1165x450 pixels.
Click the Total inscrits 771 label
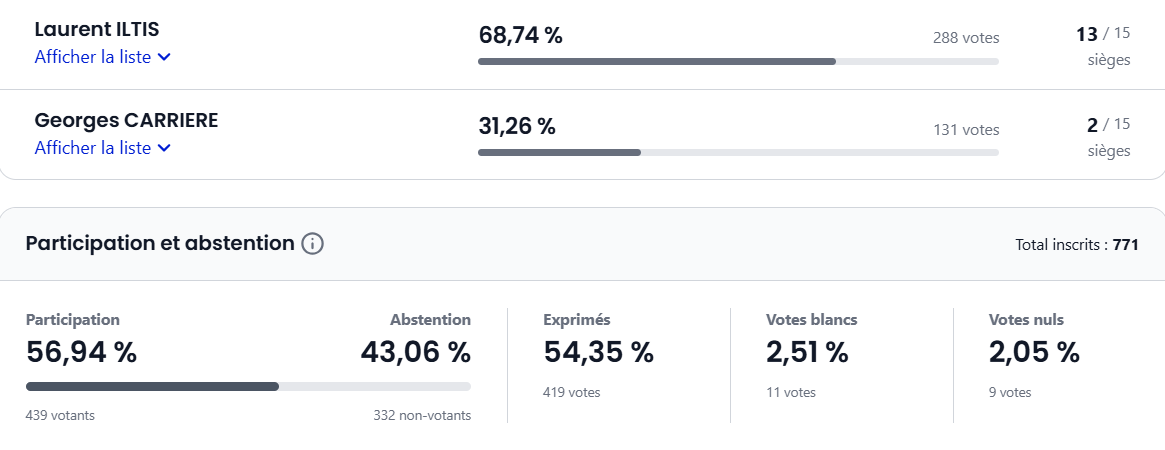[1076, 245]
